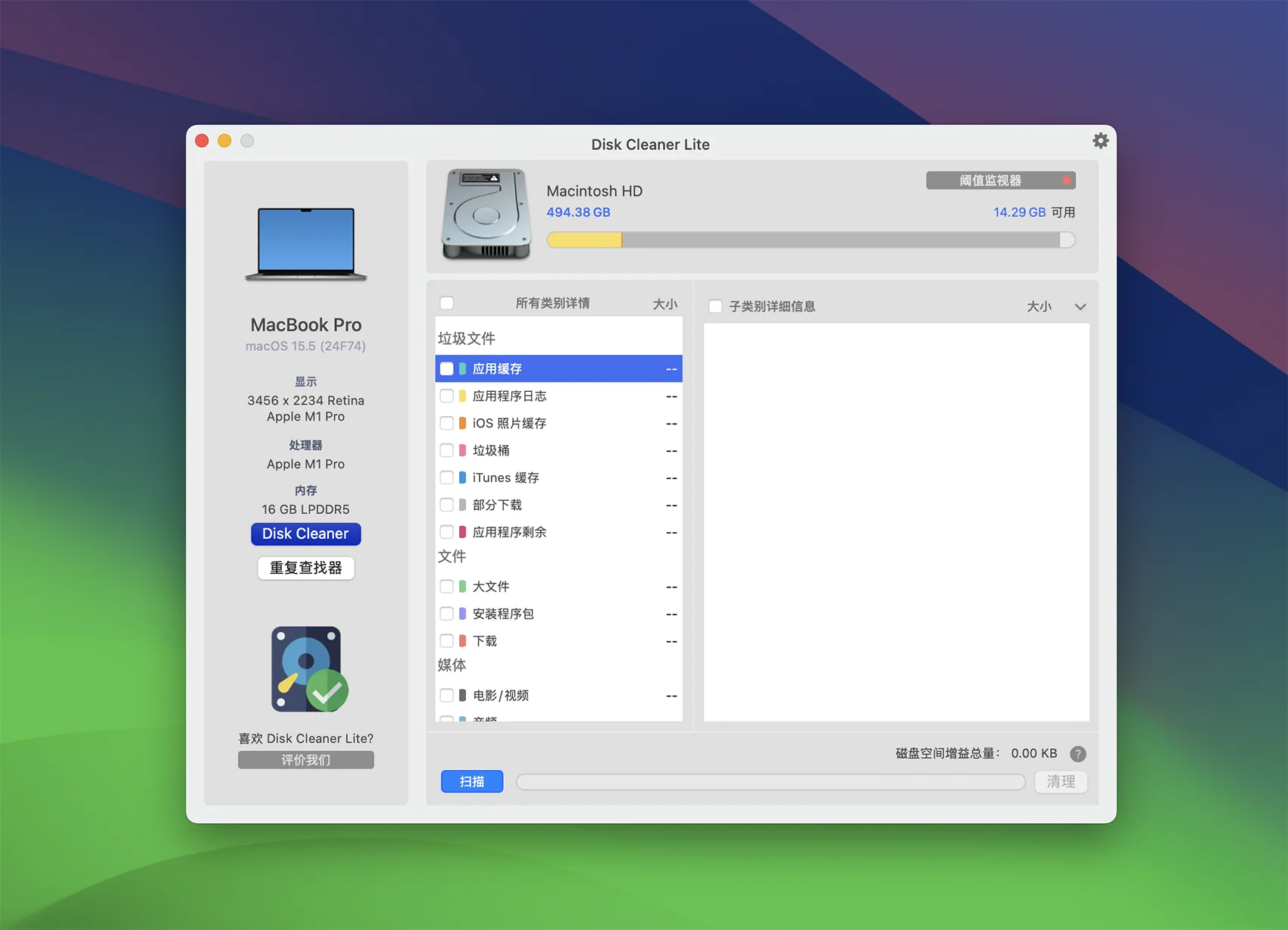Switch to the 重复查找器 tab
Screen dimensions: 1288x930
click(306, 568)
